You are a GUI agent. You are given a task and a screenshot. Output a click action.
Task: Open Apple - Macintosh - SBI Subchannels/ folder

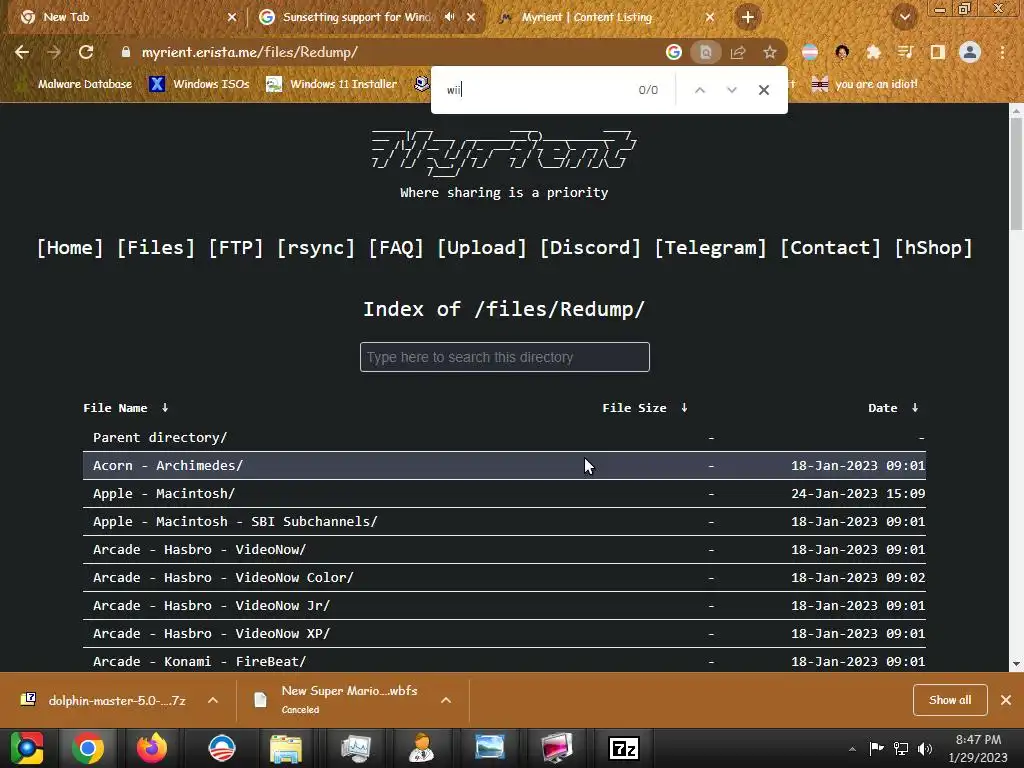pyautogui.click(x=235, y=522)
